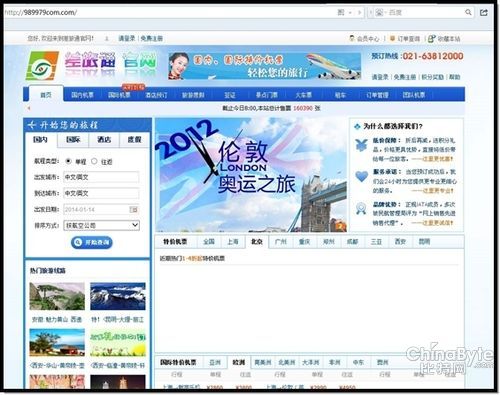
Task: Click the search magnifier in the browser toolbar
Action: 468,12
